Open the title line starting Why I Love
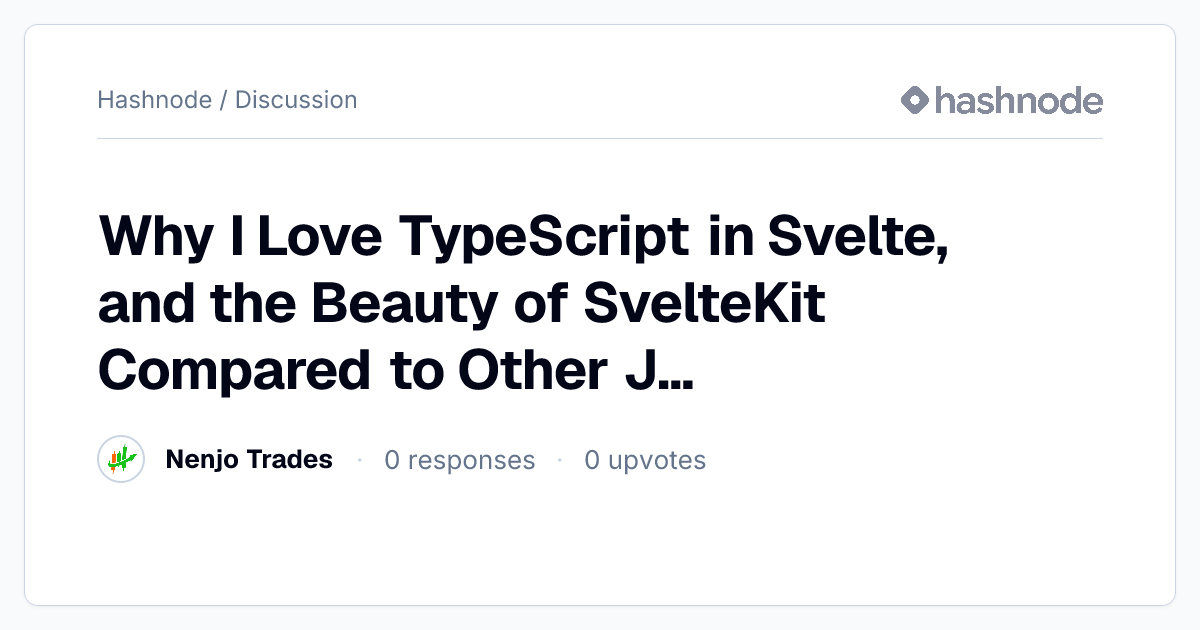Viewport: 1200px width, 630px height. click(x=523, y=237)
